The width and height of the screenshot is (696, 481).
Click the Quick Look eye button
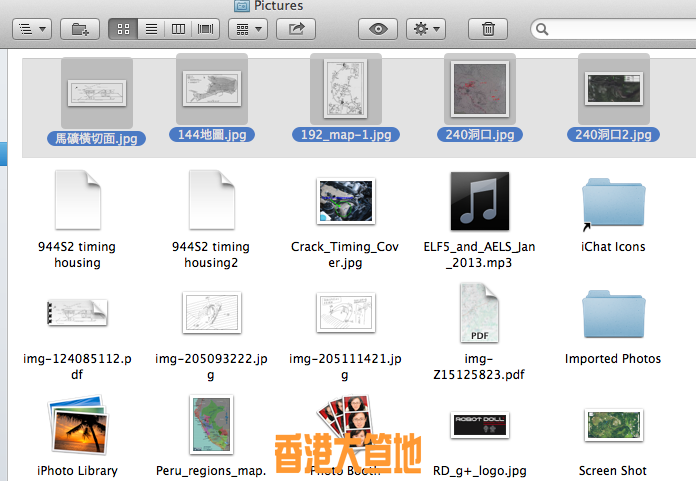[378, 29]
